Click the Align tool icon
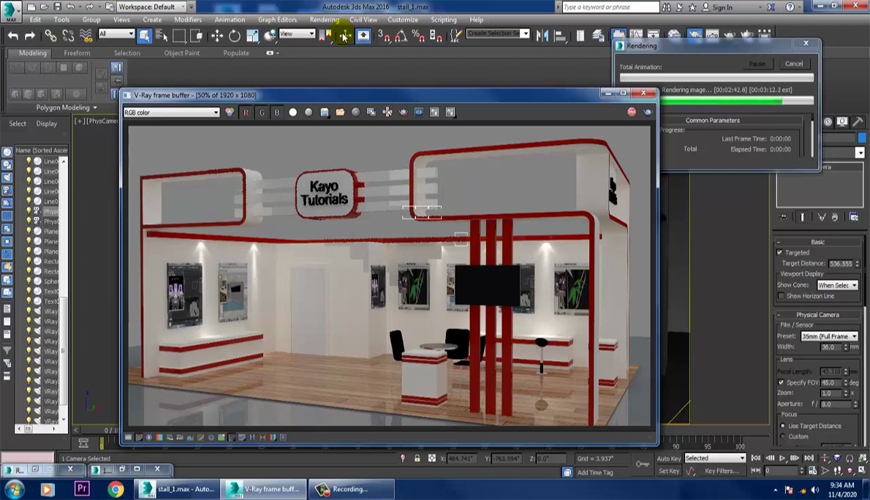This screenshot has height=500, width=870. (x=560, y=36)
